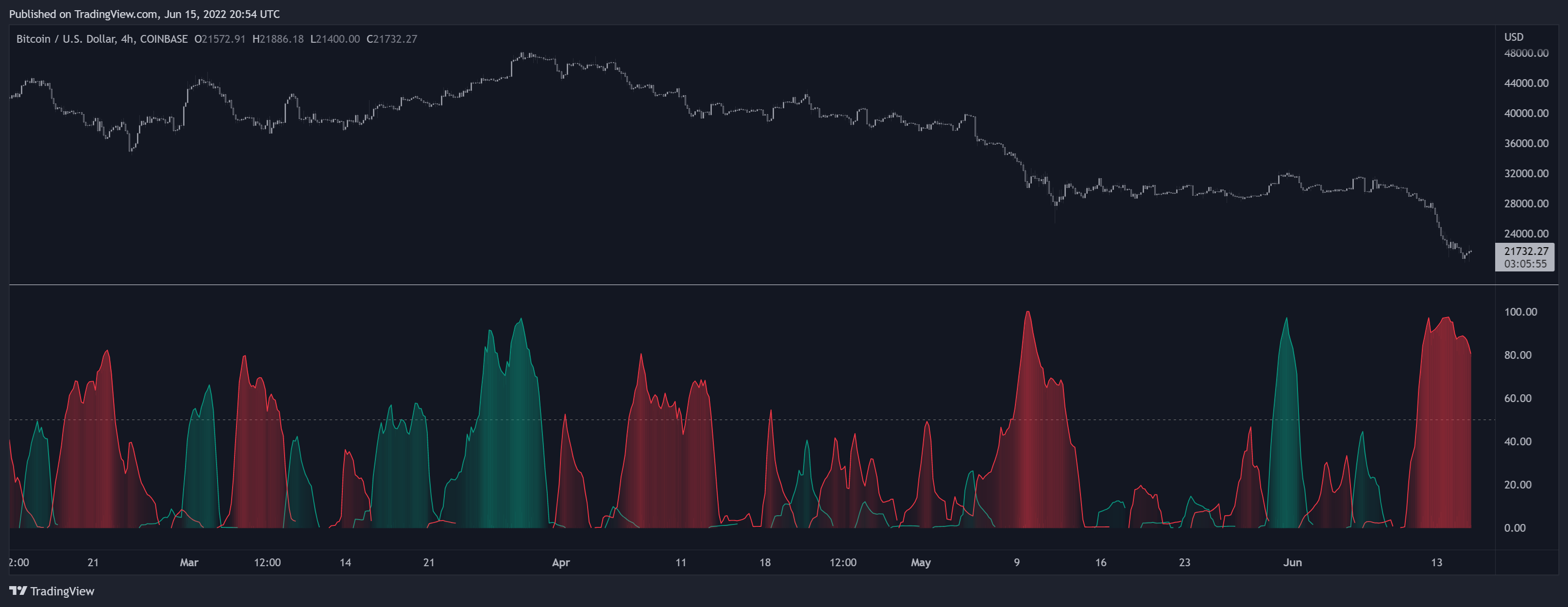Click the May date label on time axis
The image size is (1568, 607).
(920, 562)
